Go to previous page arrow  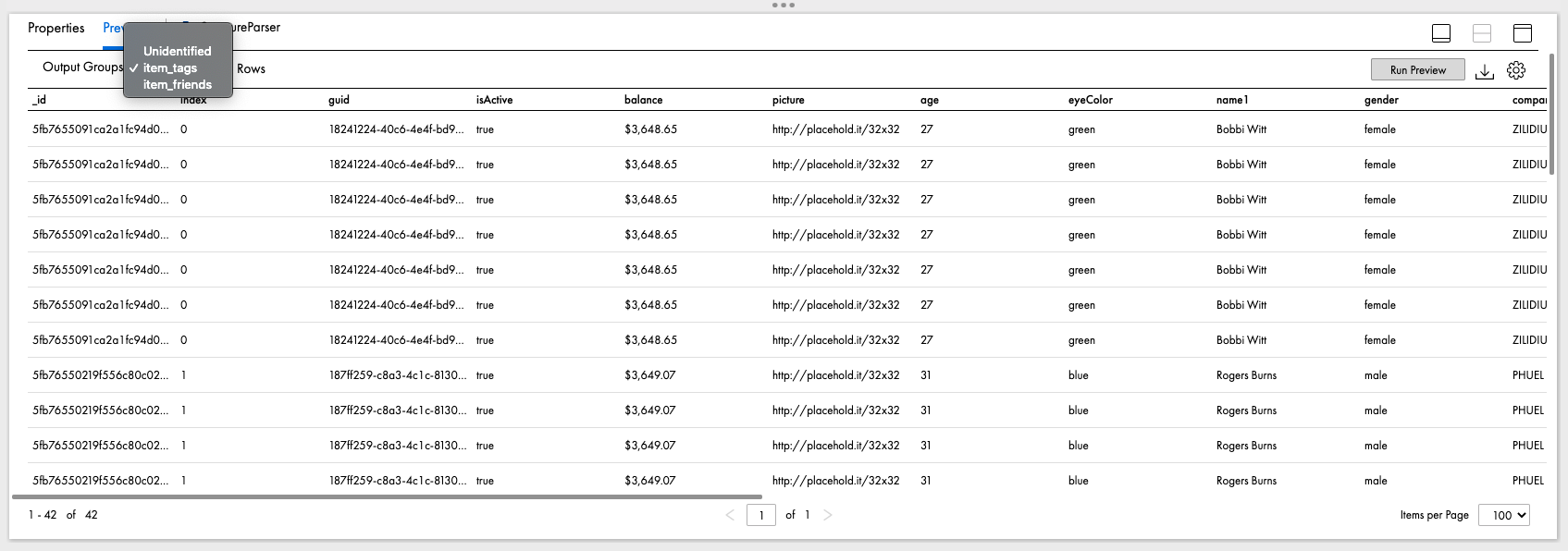(x=730, y=515)
